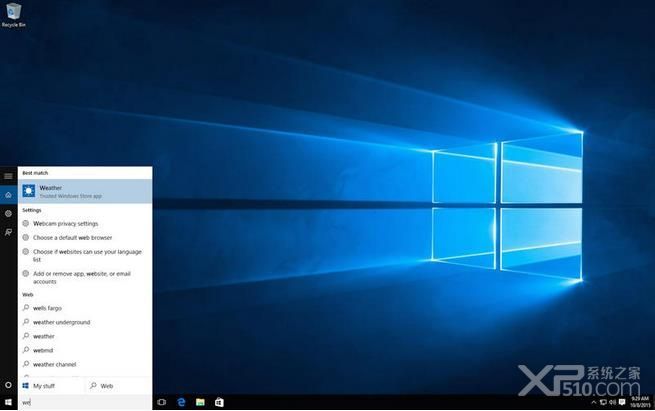
Task: Click the Cortana circle icon in sidebar
Action: [x=8, y=385]
